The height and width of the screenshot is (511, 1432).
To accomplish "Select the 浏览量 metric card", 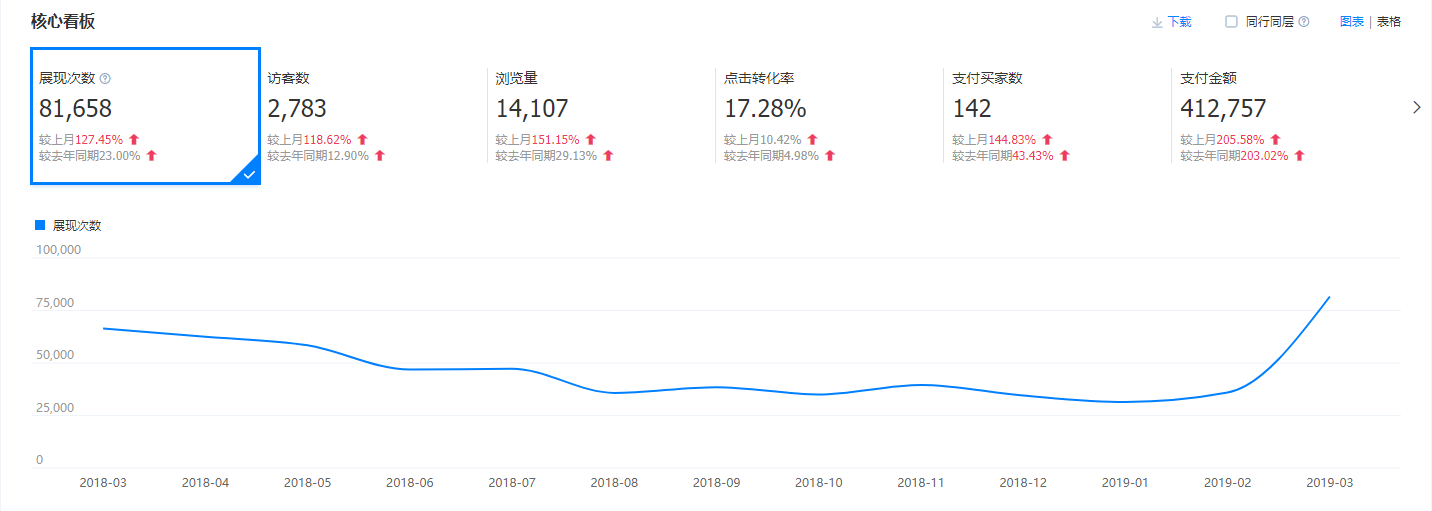I will [598, 115].
